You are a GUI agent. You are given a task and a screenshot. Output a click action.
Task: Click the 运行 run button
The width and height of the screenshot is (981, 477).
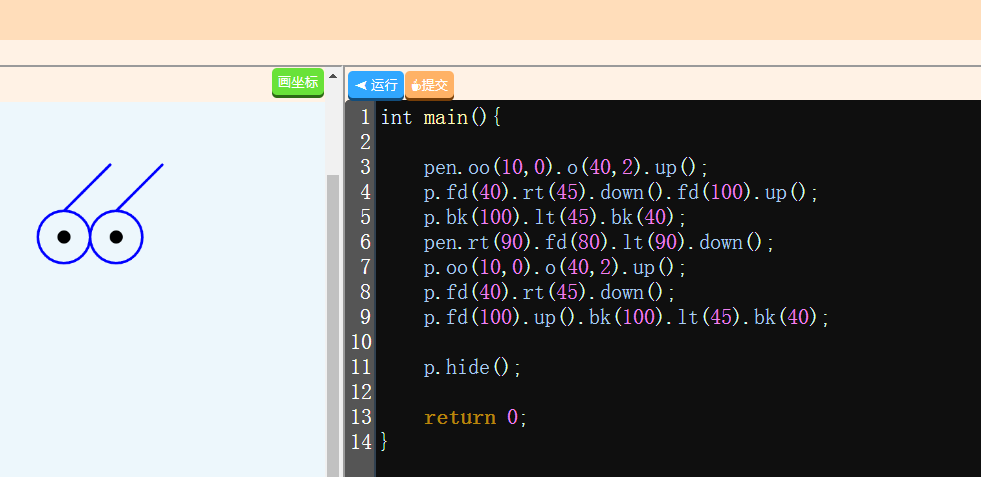click(376, 85)
